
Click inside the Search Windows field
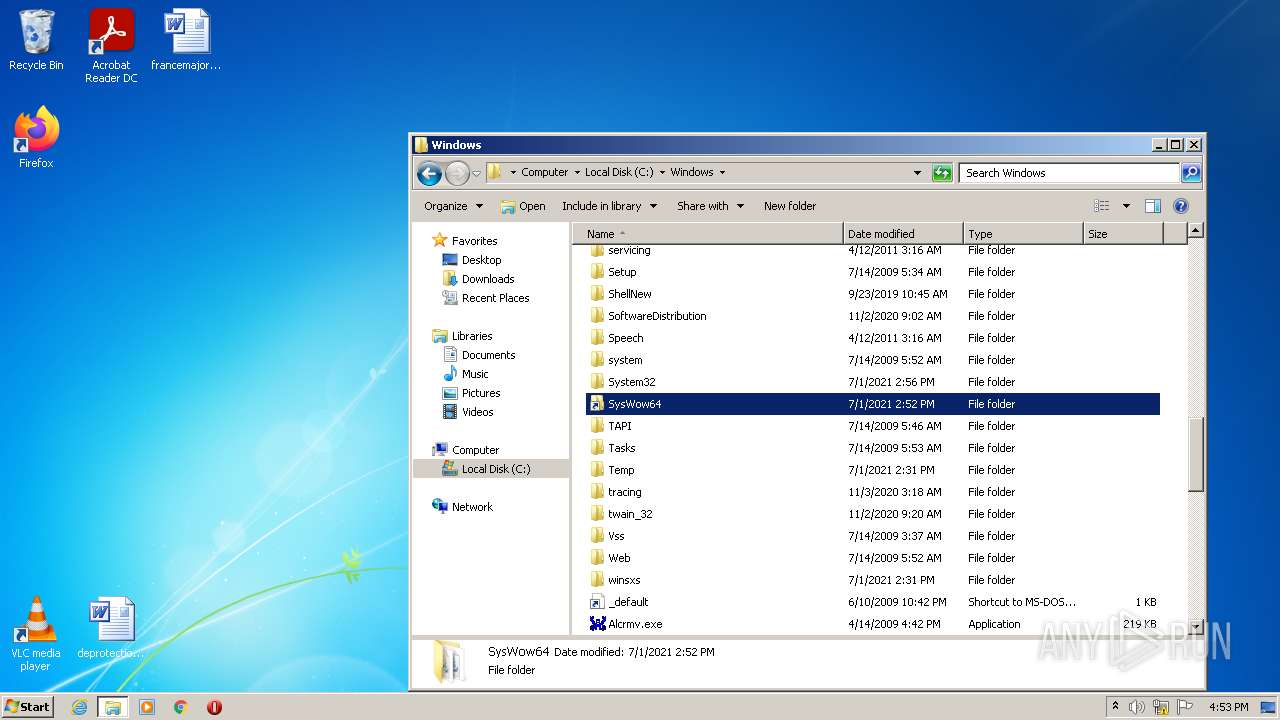coord(1068,173)
